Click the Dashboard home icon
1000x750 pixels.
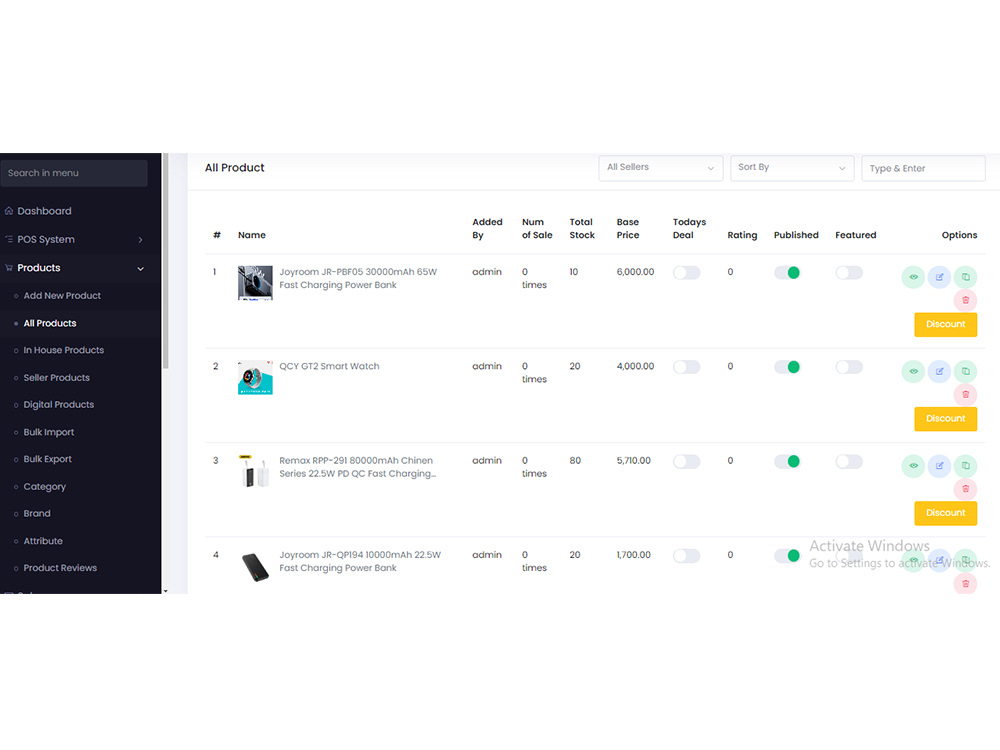tap(9, 210)
